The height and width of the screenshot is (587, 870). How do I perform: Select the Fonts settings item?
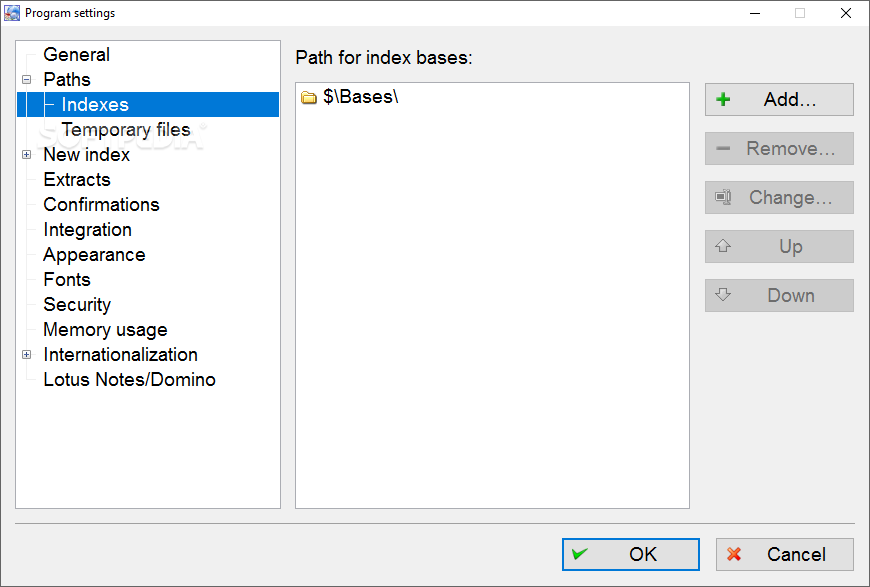pyautogui.click(x=67, y=280)
